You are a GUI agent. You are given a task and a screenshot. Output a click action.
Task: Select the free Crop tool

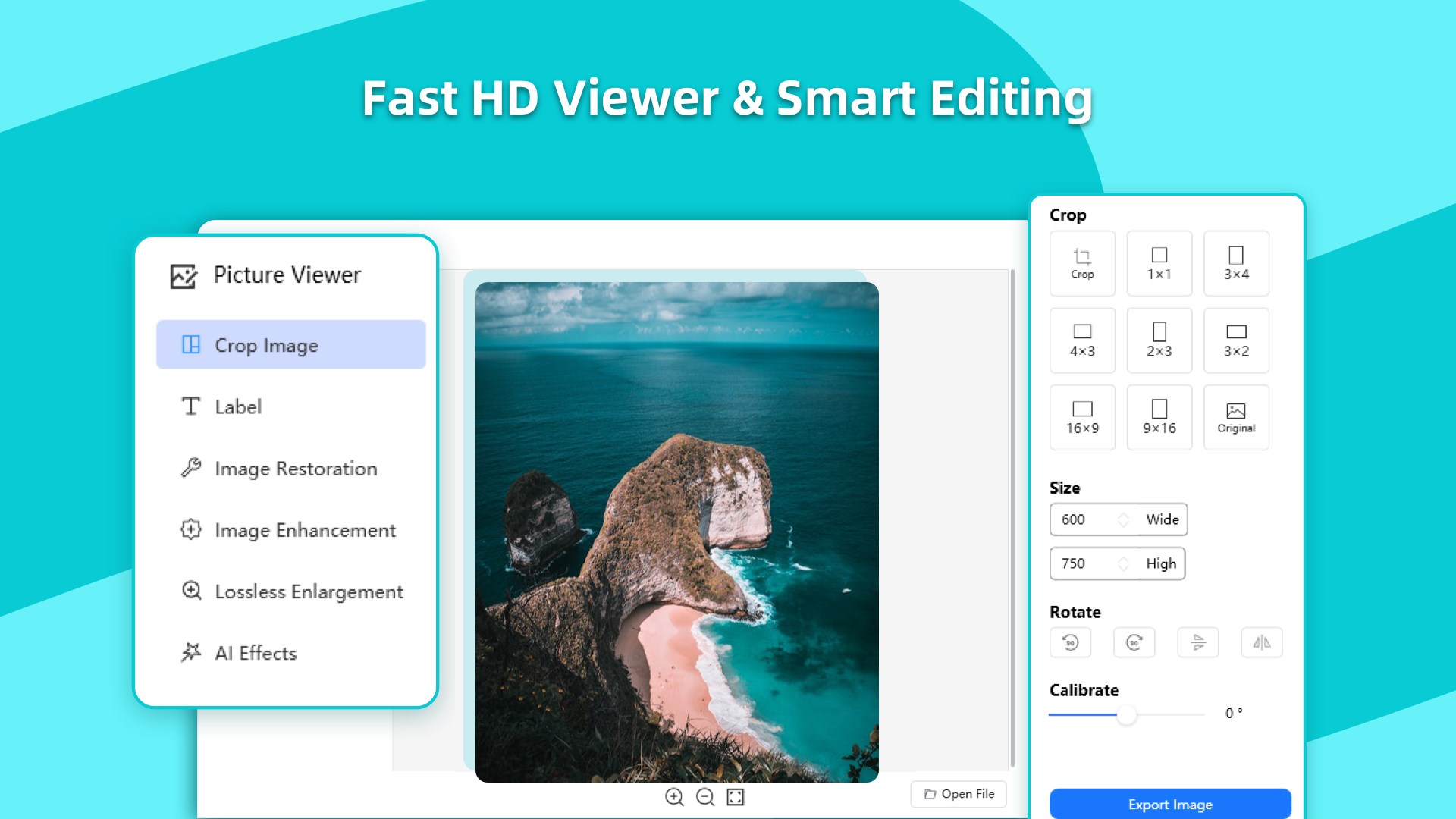point(1082,263)
